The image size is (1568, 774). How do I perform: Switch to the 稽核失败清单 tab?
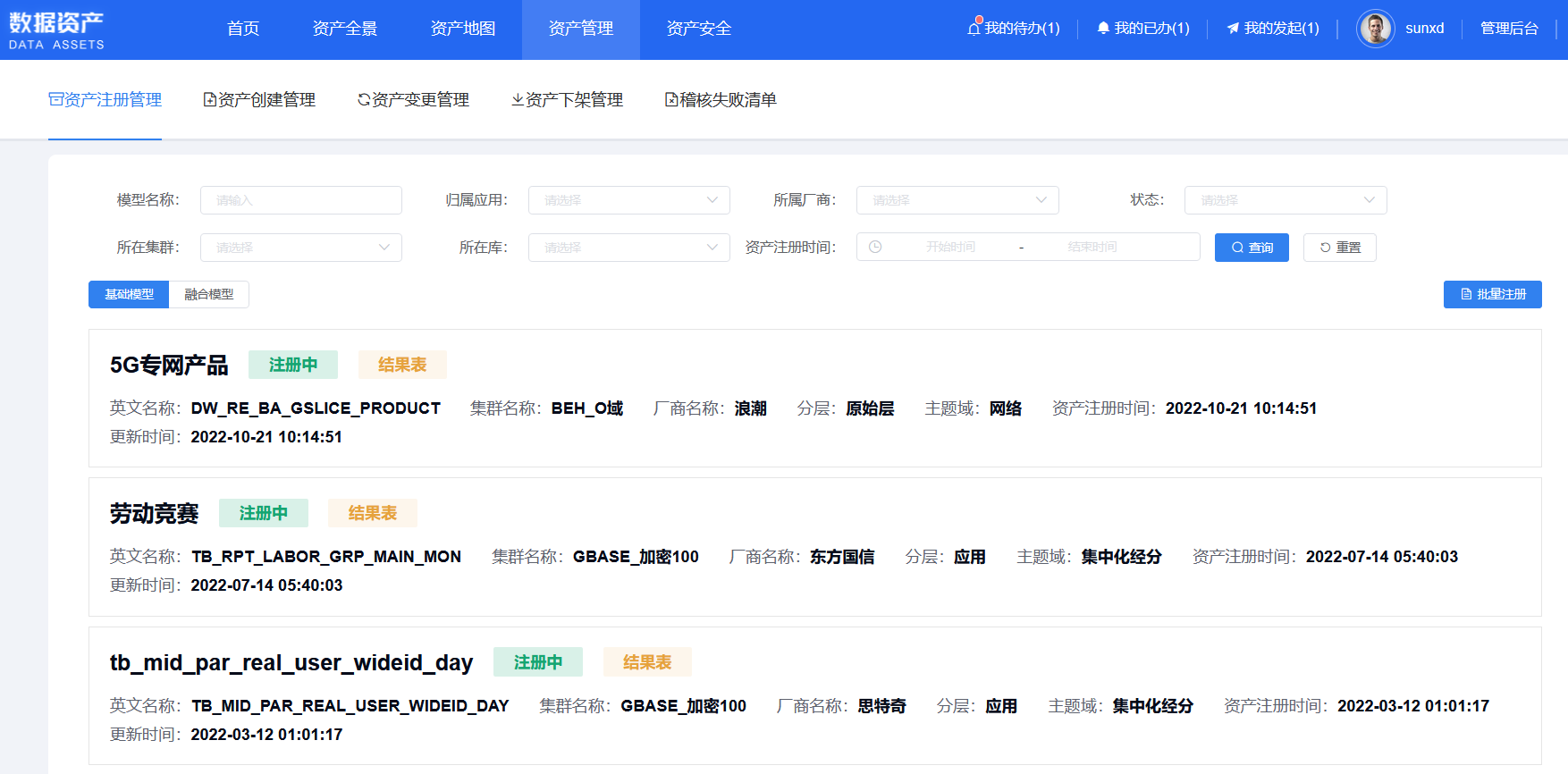(x=721, y=99)
